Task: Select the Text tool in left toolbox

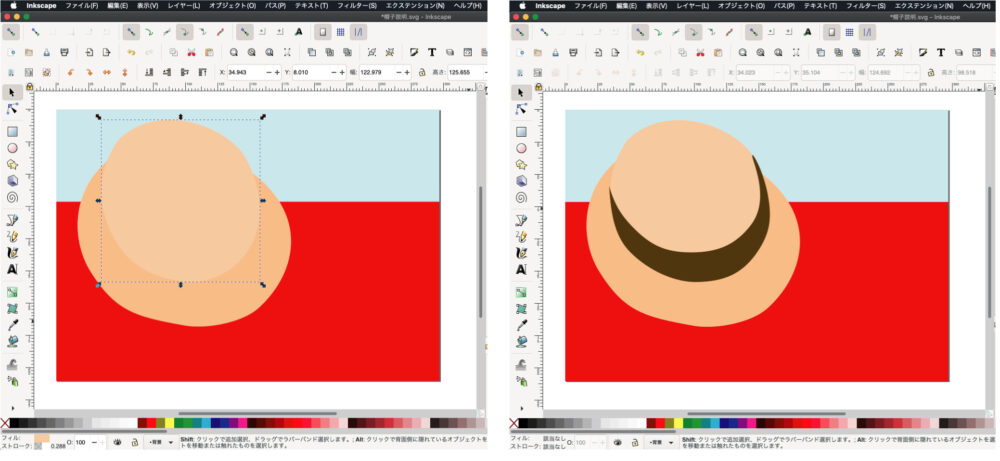Action: coord(14,270)
